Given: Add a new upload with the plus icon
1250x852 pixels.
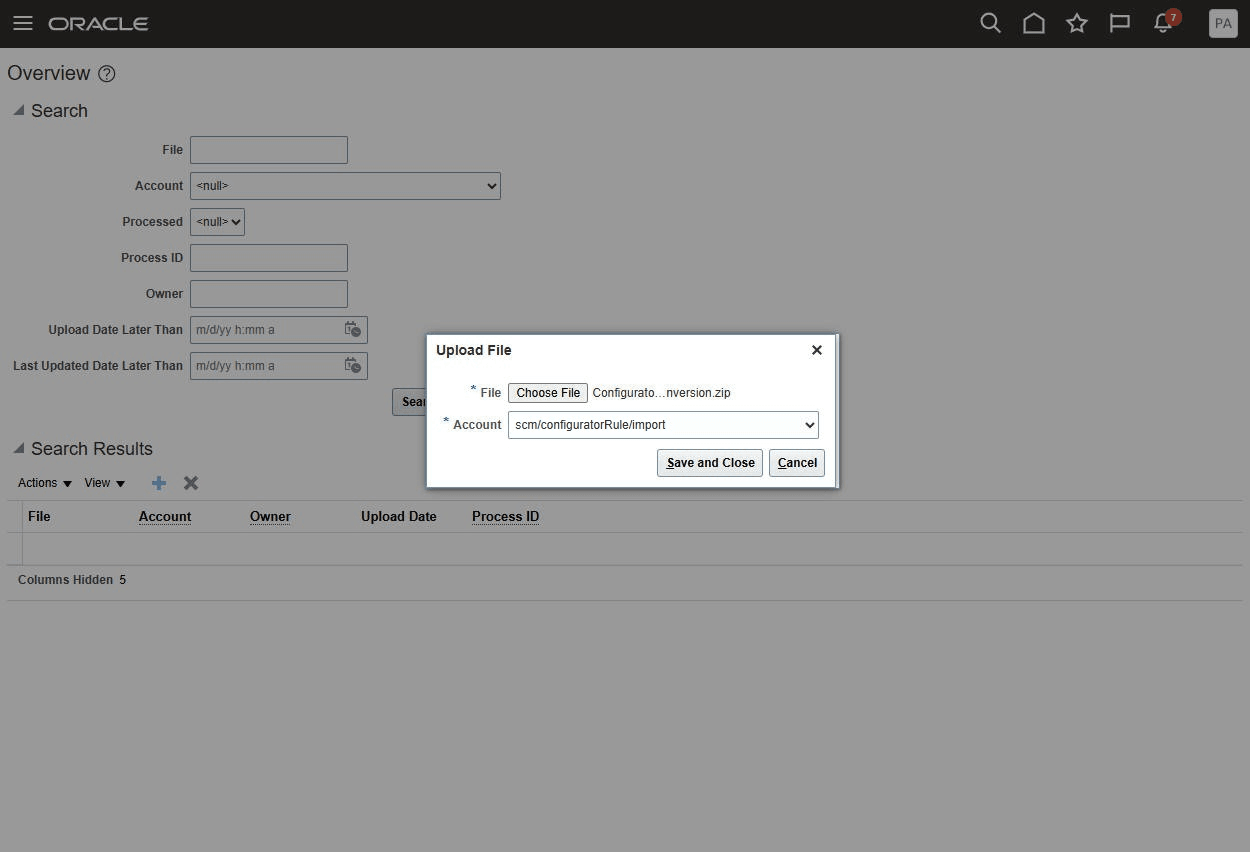Looking at the screenshot, I should [158, 483].
